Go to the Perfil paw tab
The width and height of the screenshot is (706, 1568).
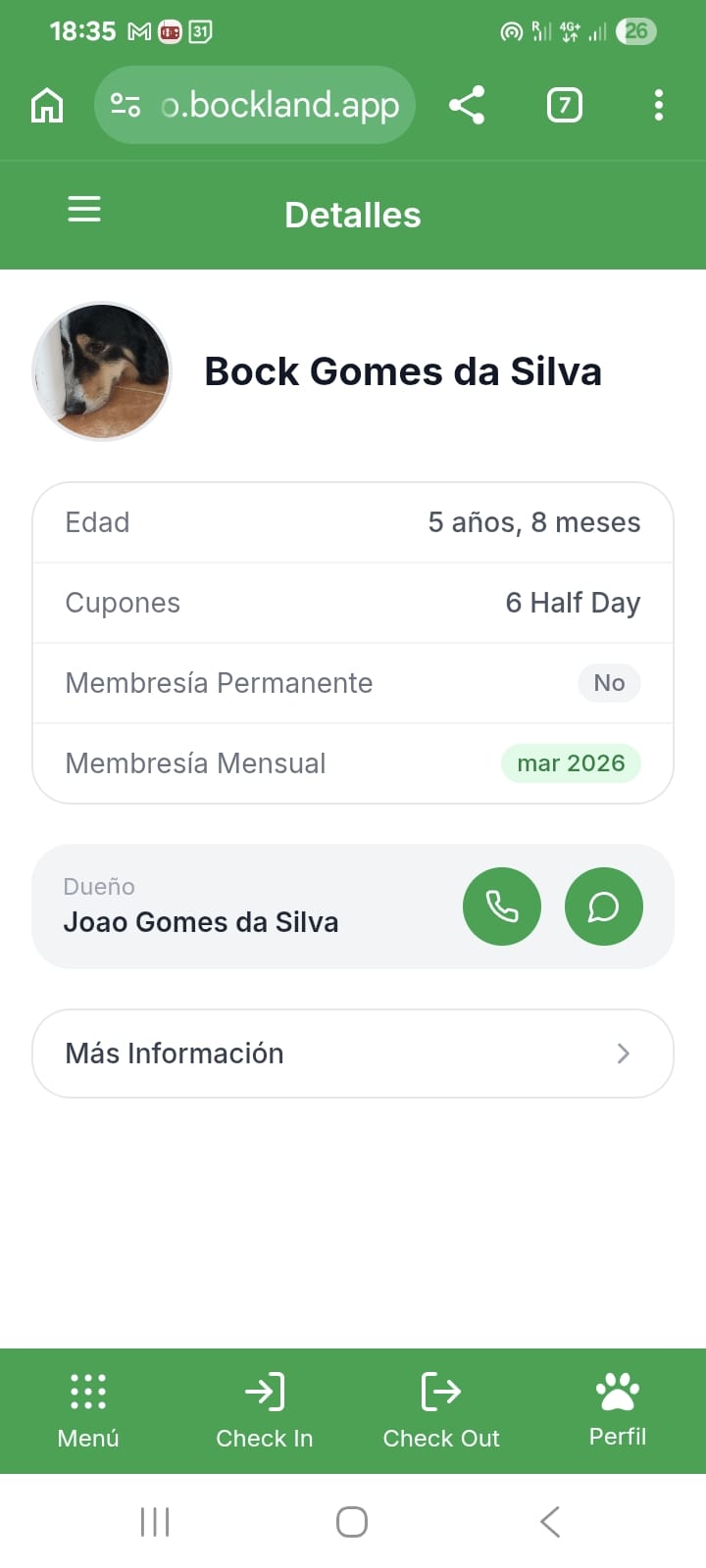click(x=618, y=1410)
